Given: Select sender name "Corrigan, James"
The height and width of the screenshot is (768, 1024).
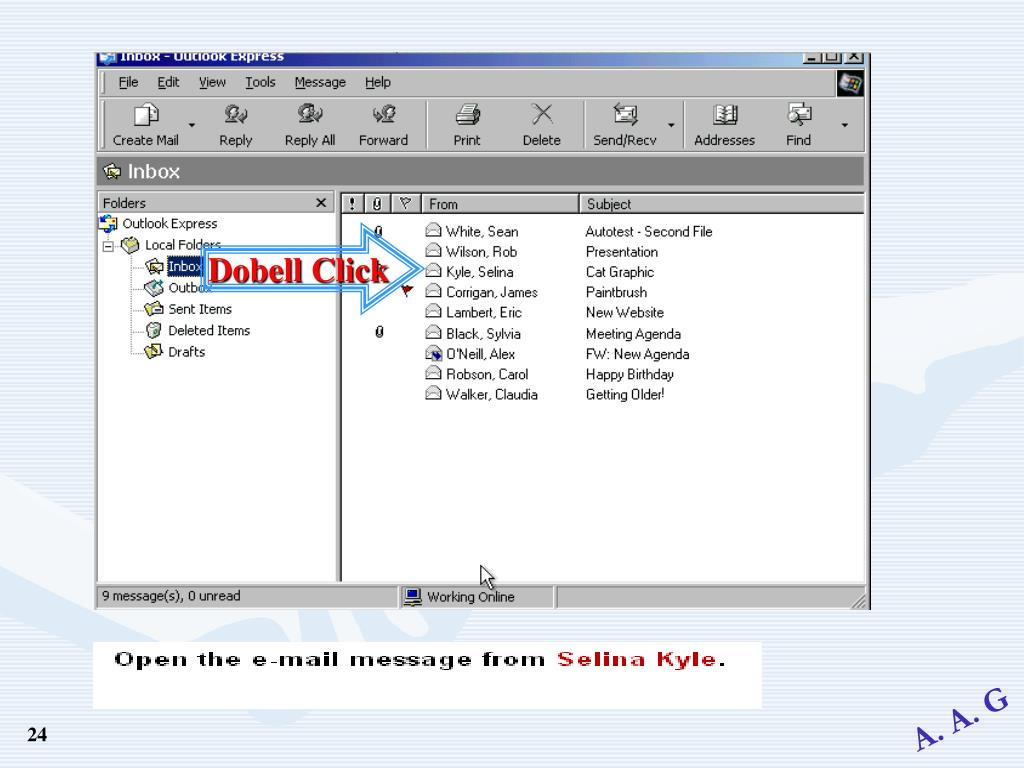Looking at the screenshot, I should [x=492, y=292].
